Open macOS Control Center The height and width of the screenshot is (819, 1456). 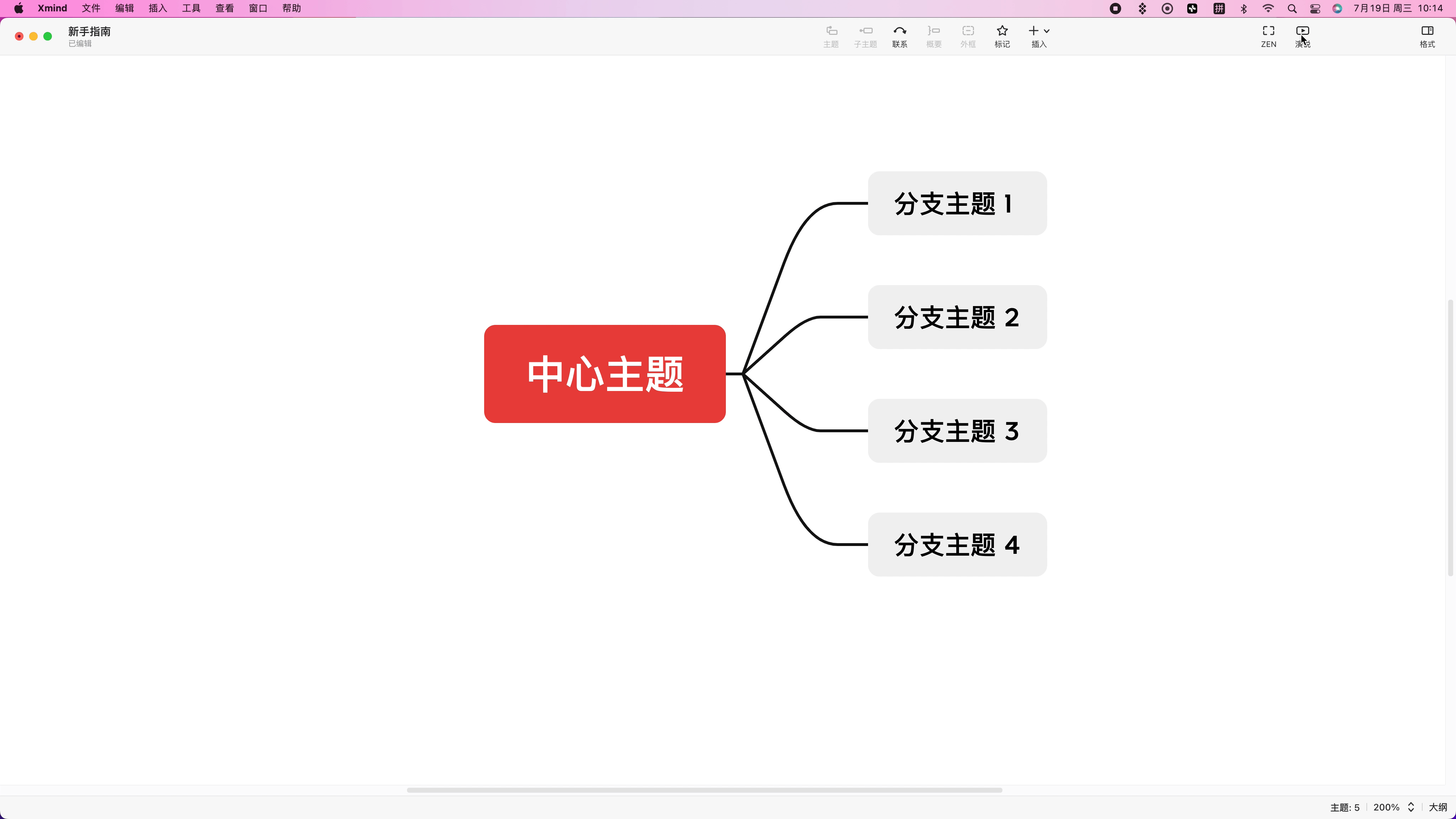tap(1315, 8)
